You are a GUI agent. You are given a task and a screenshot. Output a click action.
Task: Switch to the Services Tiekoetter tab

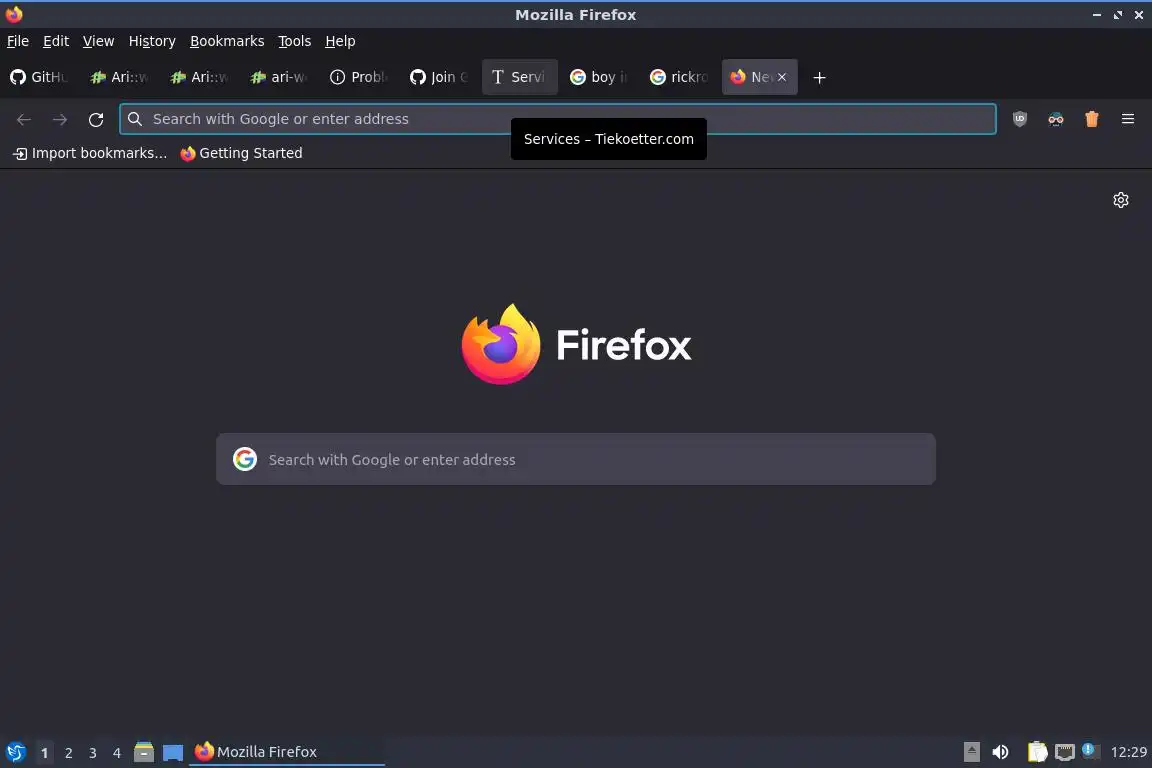(x=520, y=77)
